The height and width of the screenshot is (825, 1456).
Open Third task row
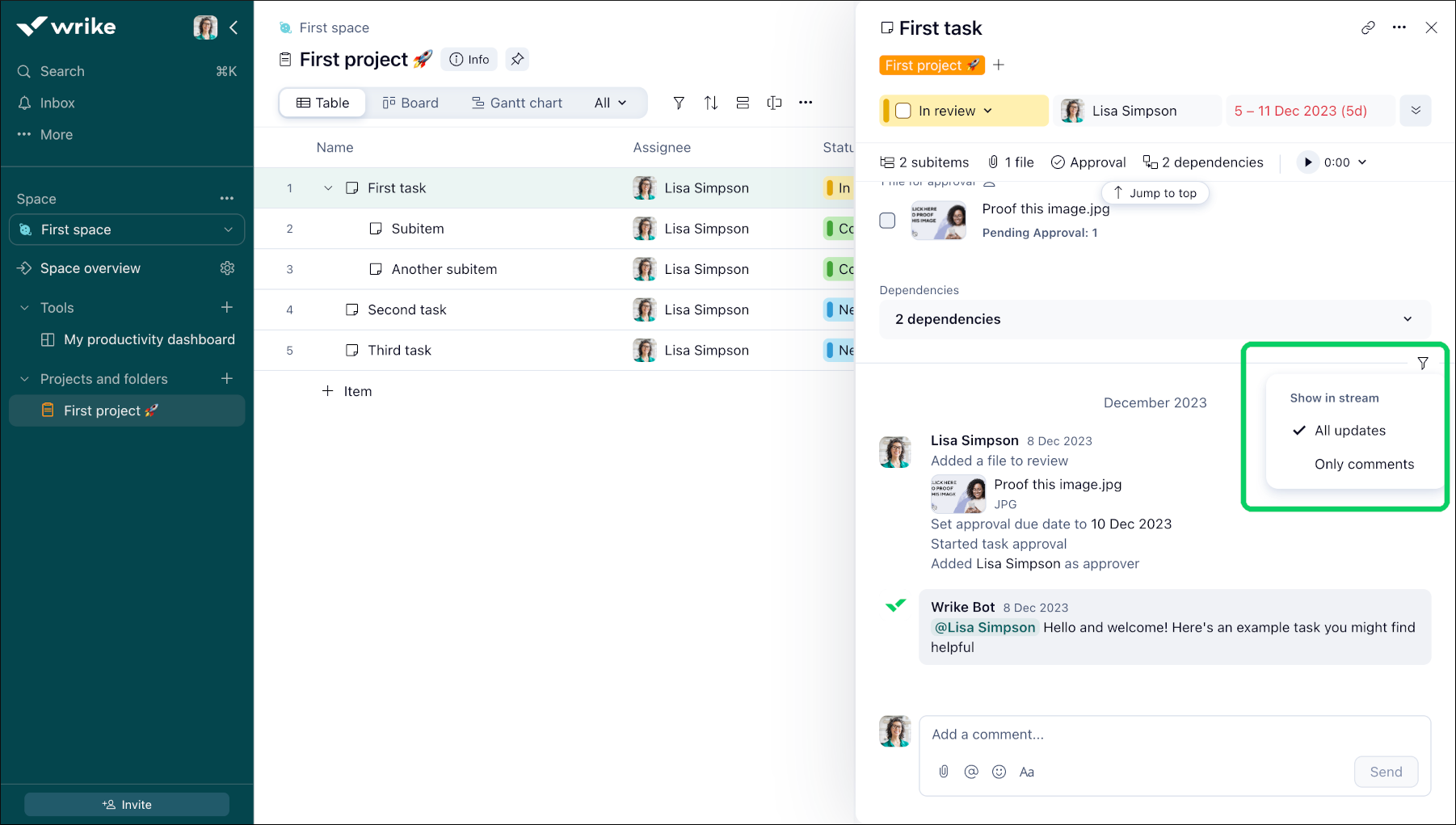pos(399,350)
